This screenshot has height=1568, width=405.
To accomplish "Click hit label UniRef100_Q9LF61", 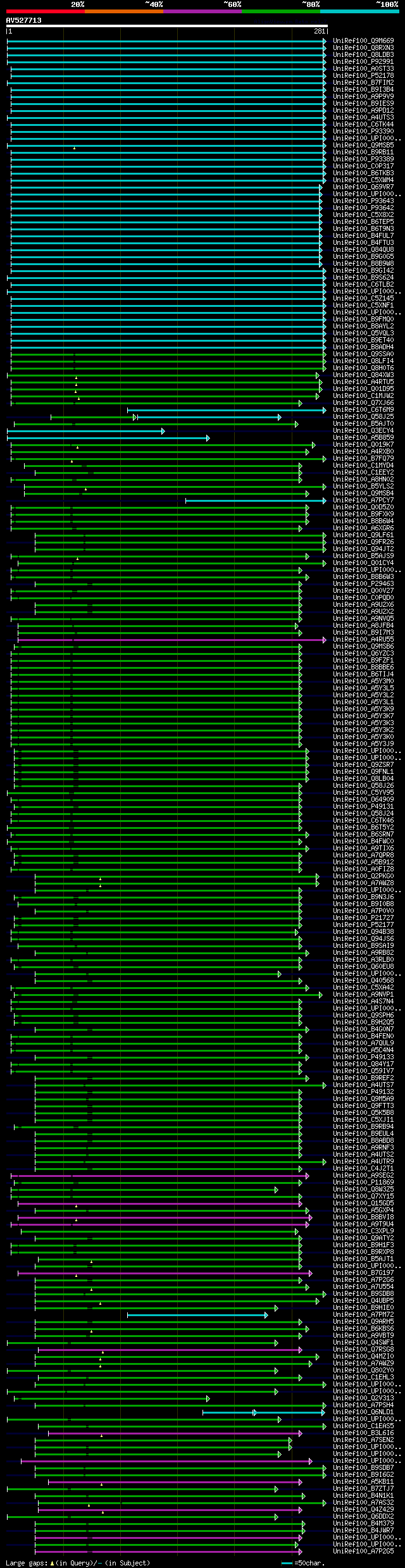I will [x=363, y=535].
